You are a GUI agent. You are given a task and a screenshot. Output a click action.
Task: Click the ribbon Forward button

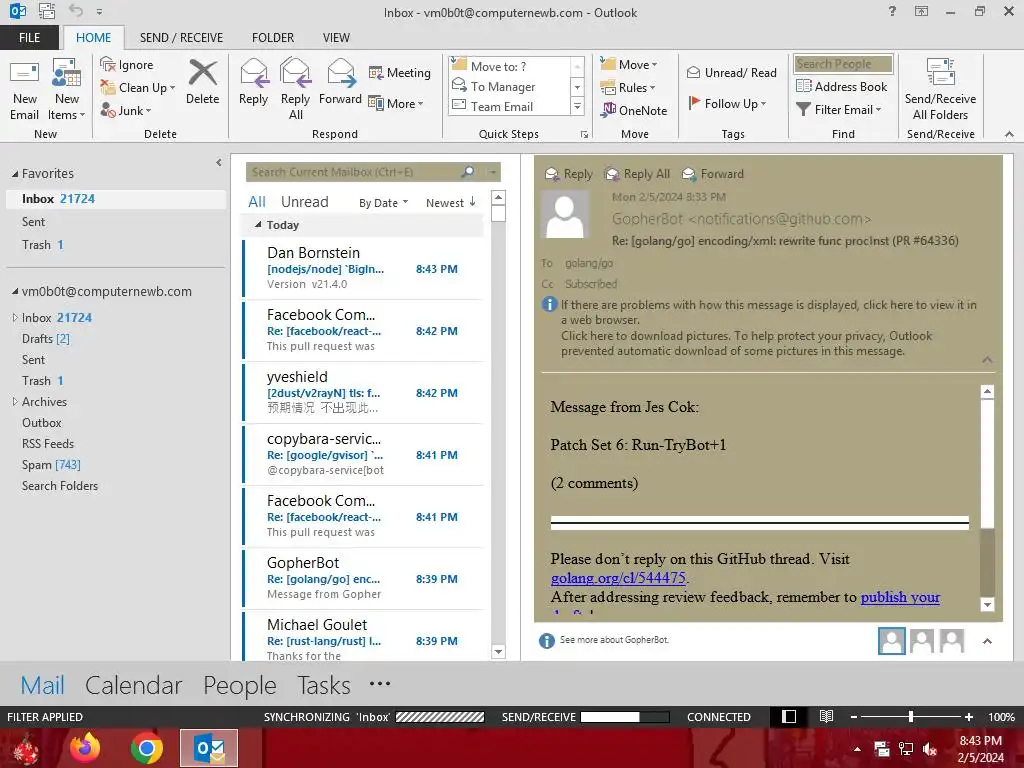point(340,82)
